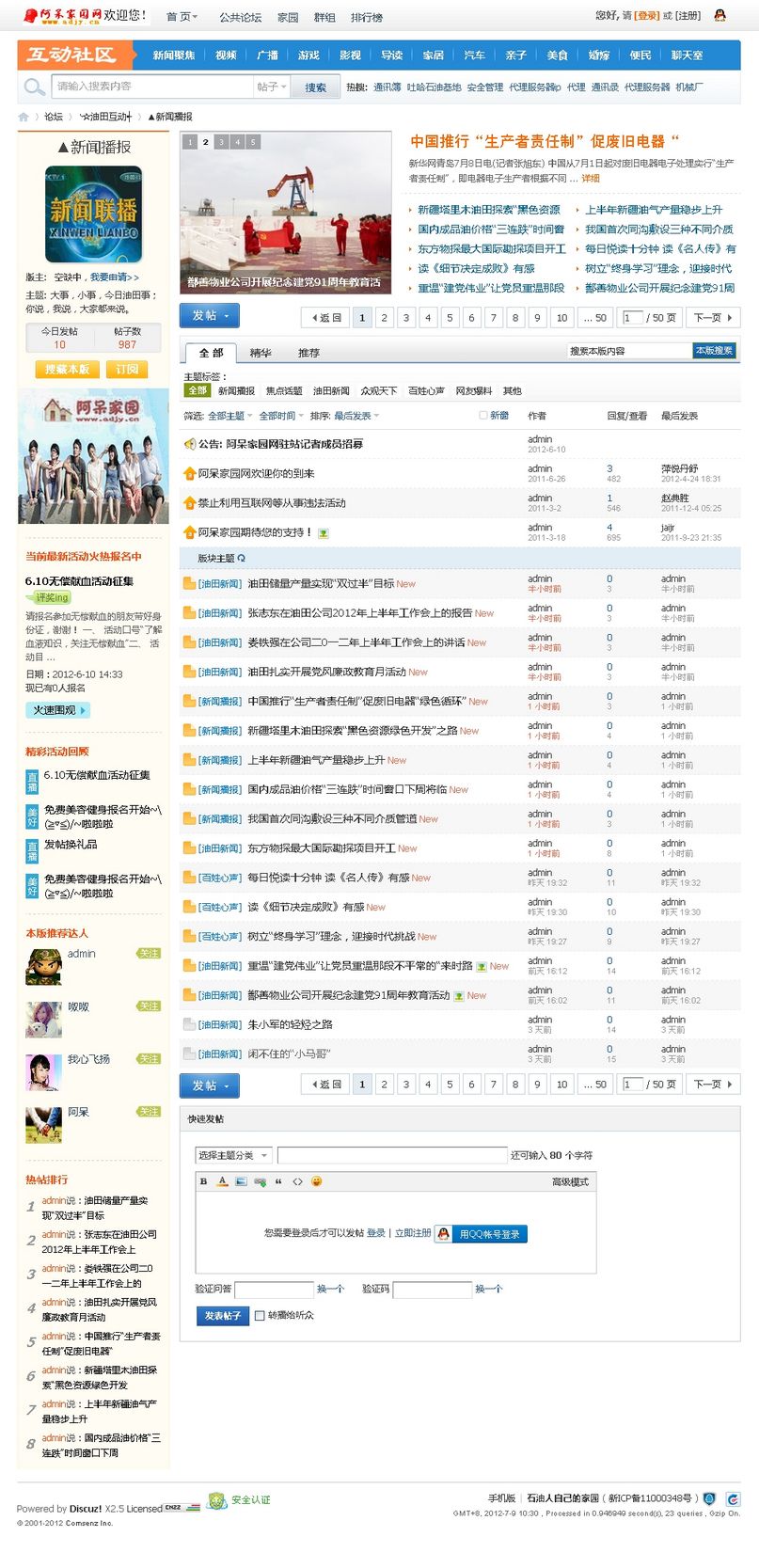This screenshot has height=1568, width=759.
Task: Click into the 请输入搜索内容 search field
Action: (x=152, y=87)
